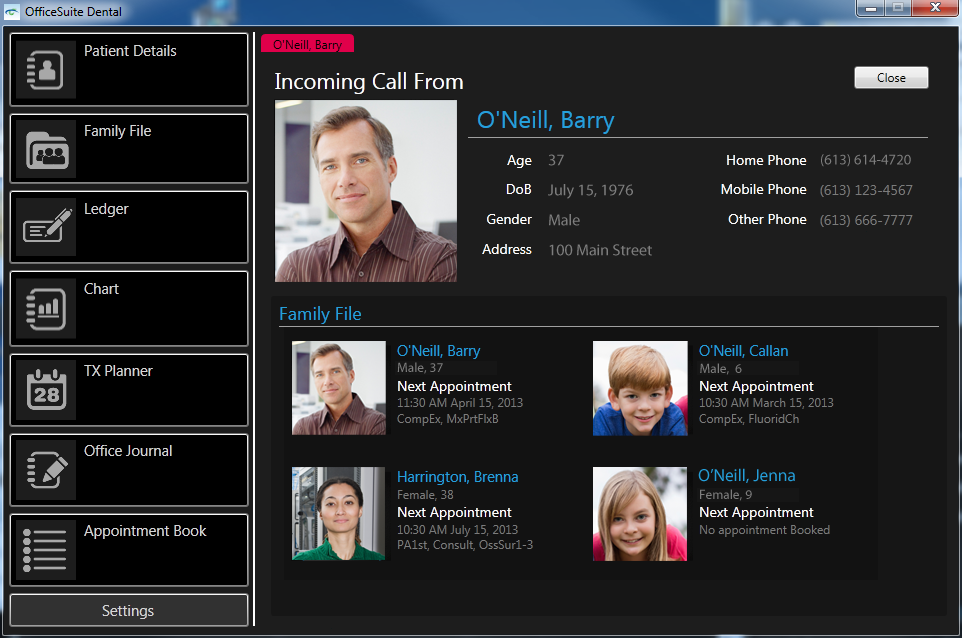The width and height of the screenshot is (962, 638).
Task: Click home phone number (613) 614-4720
Action: pos(866,160)
